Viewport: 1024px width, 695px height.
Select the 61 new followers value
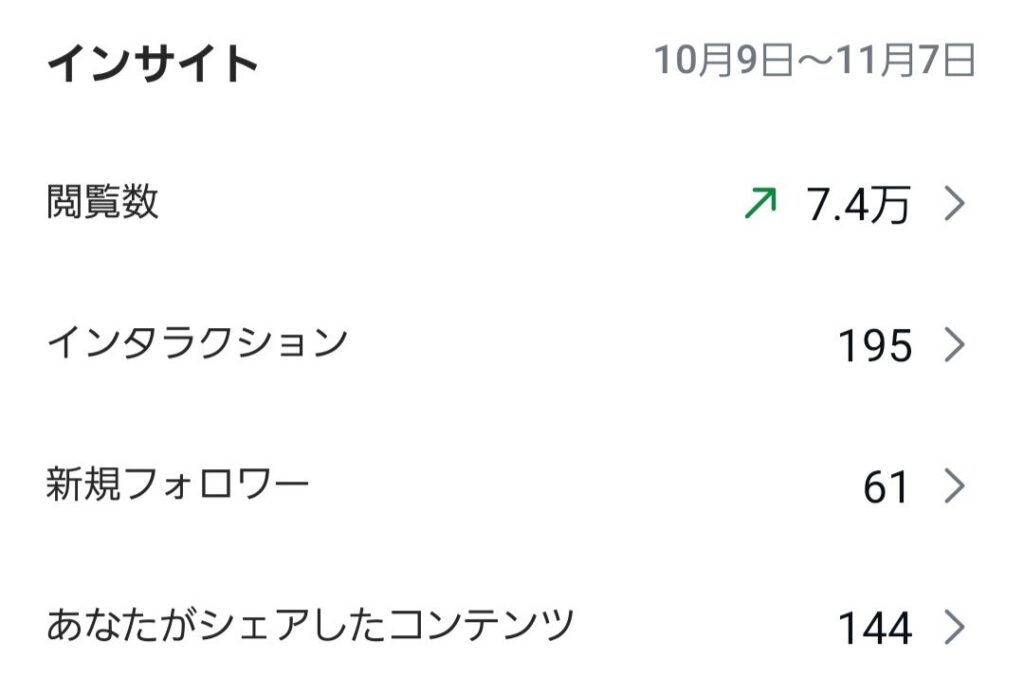point(886,488)
